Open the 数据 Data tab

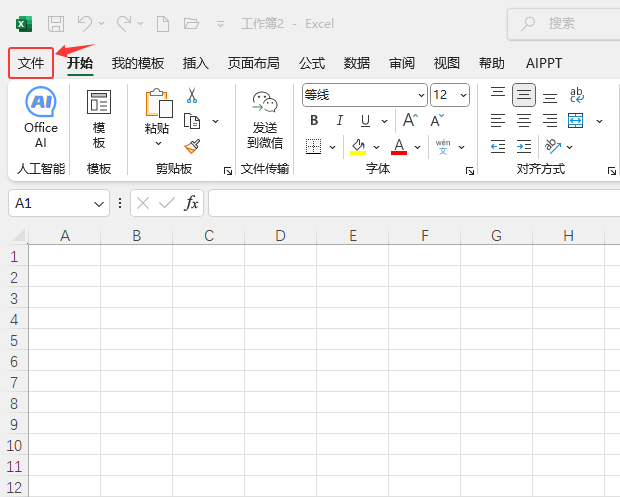pyautogui.click(x=357, y=63)
